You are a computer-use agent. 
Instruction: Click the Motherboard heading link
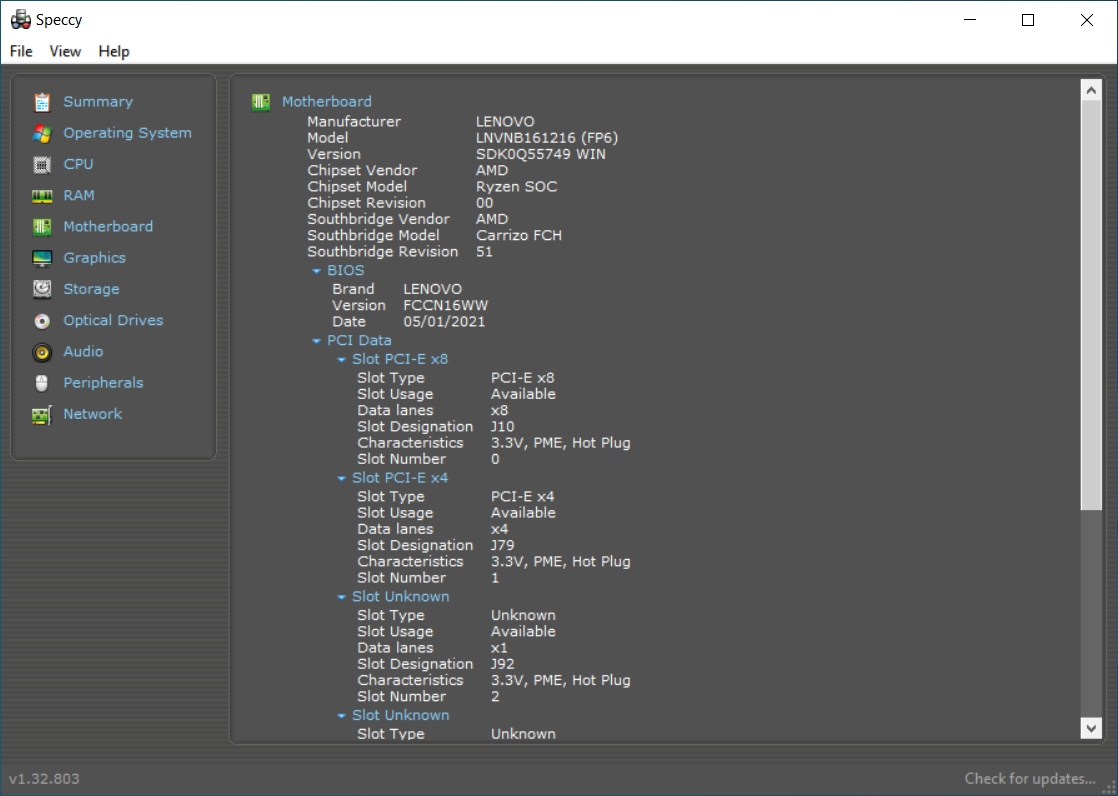click(x=327, y=101)
